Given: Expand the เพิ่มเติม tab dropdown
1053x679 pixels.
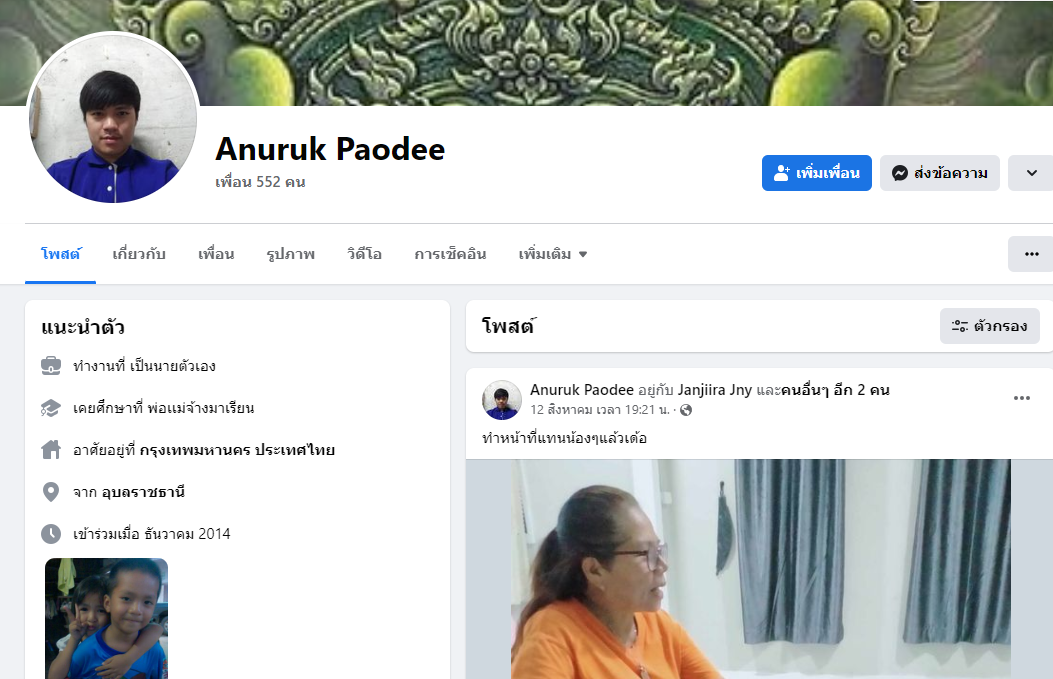Looking at the screenshot, I should [x=553, y=255].
